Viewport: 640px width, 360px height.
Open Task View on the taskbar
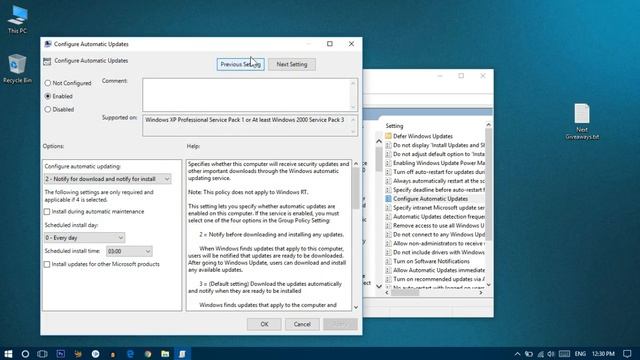[42, 353]
